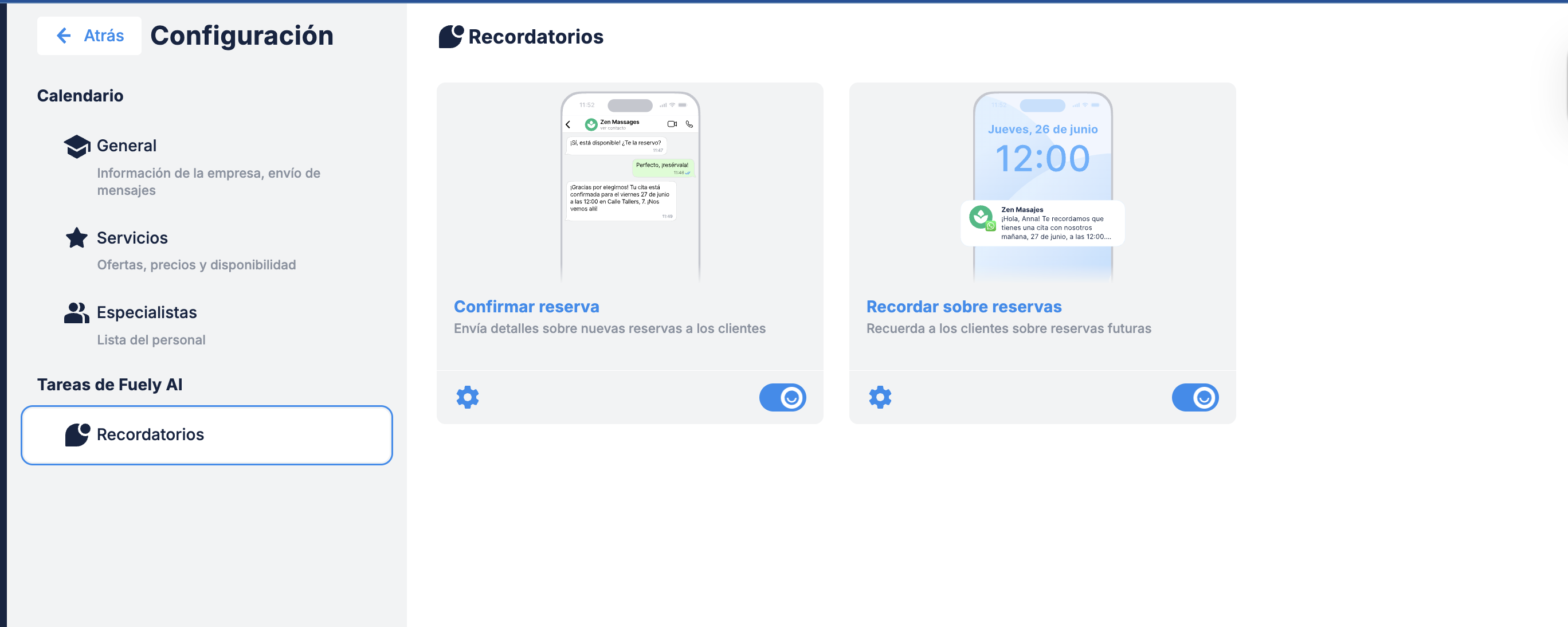Click the Servicios star icon
Image resolution: width=1568 pixels, height=627 pixels.
coord(77,238)
